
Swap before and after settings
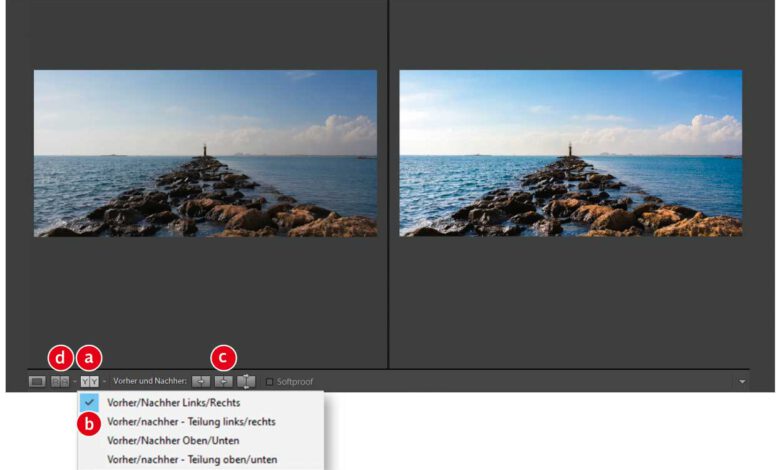click(246, 381)
